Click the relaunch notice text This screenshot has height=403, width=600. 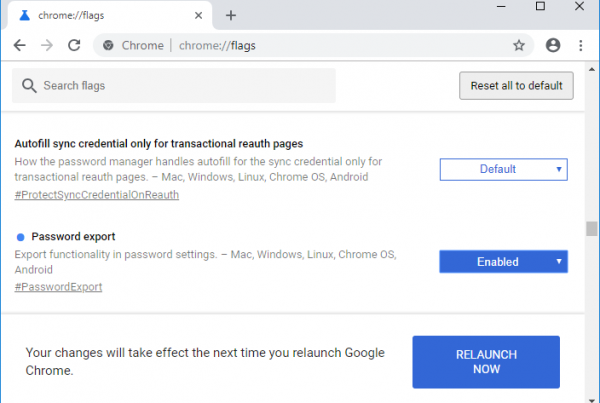pos(205,361)
